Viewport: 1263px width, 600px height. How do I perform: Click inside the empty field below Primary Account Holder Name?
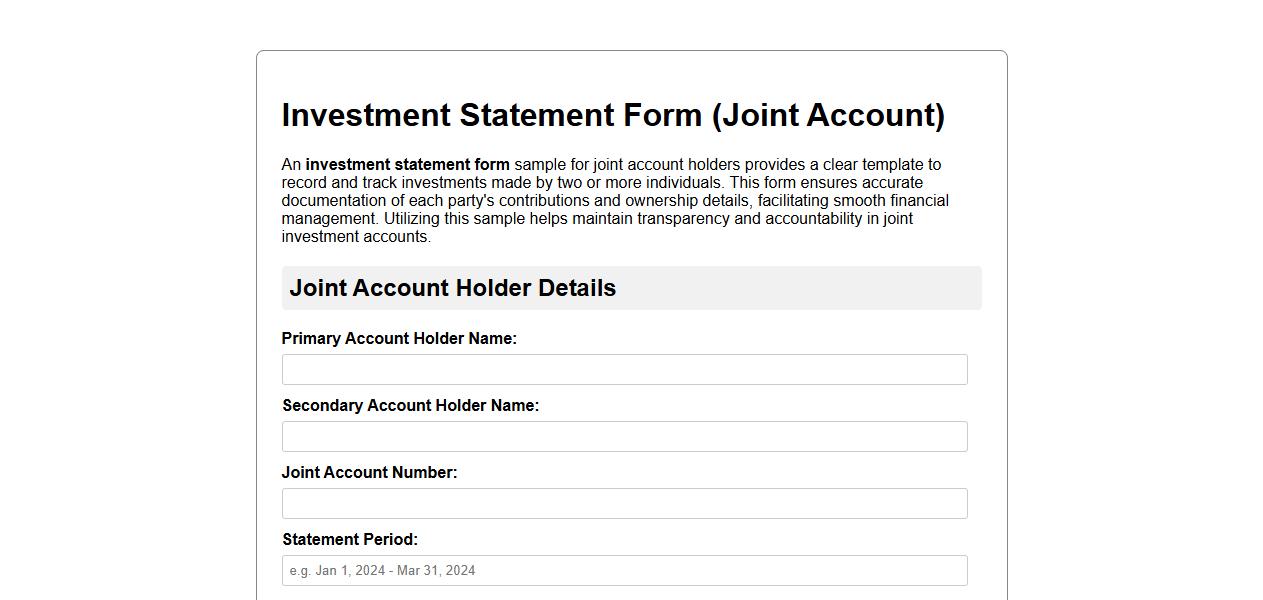(624, 369)
